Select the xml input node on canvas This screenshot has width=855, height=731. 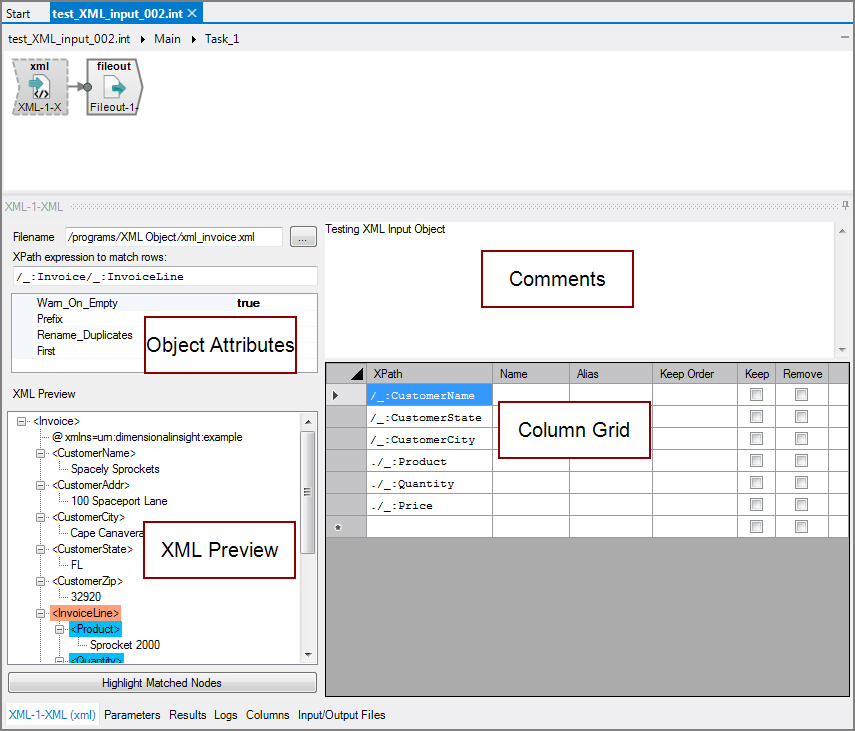tap(40, 87)
